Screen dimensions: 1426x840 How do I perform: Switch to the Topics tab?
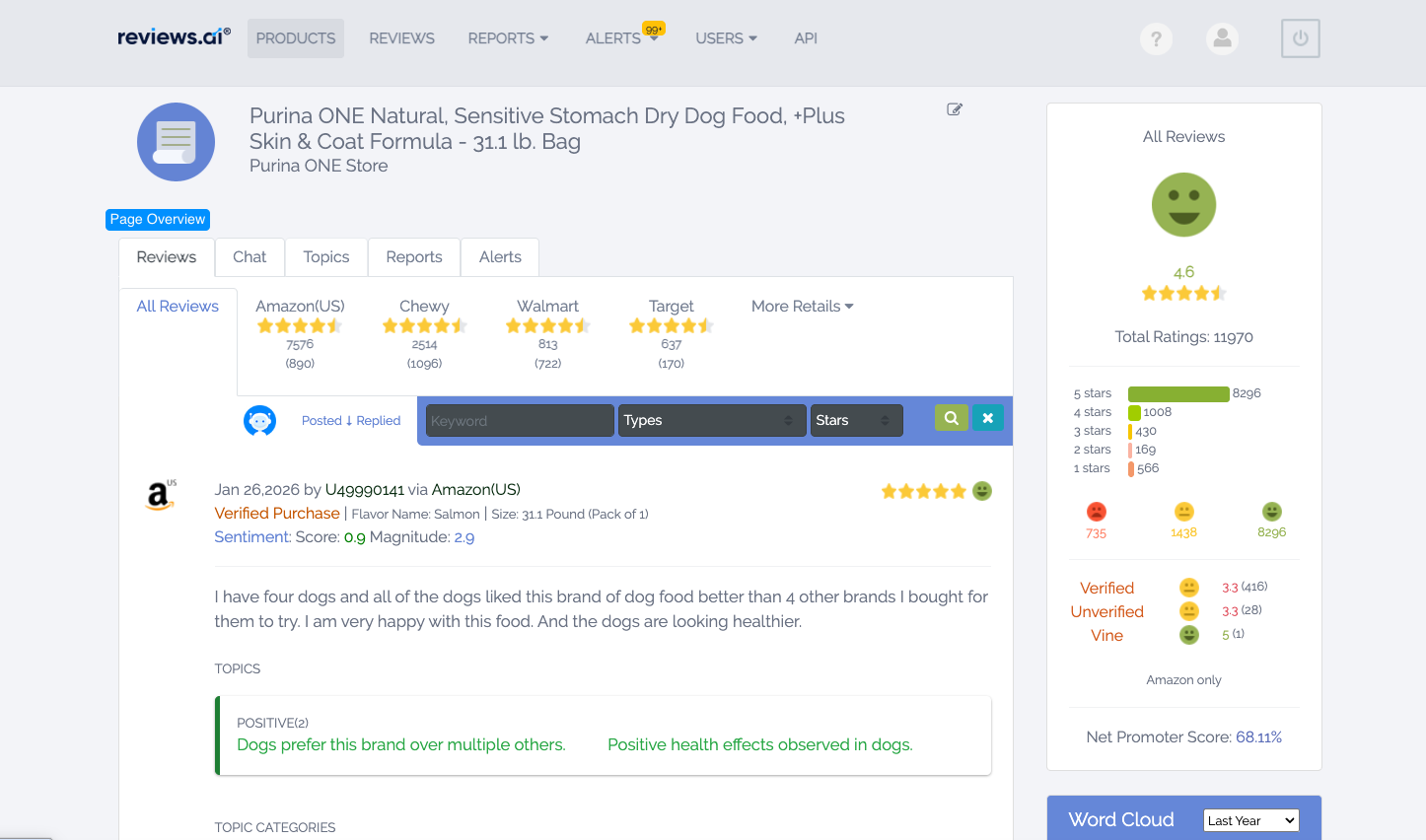point(325,256)
